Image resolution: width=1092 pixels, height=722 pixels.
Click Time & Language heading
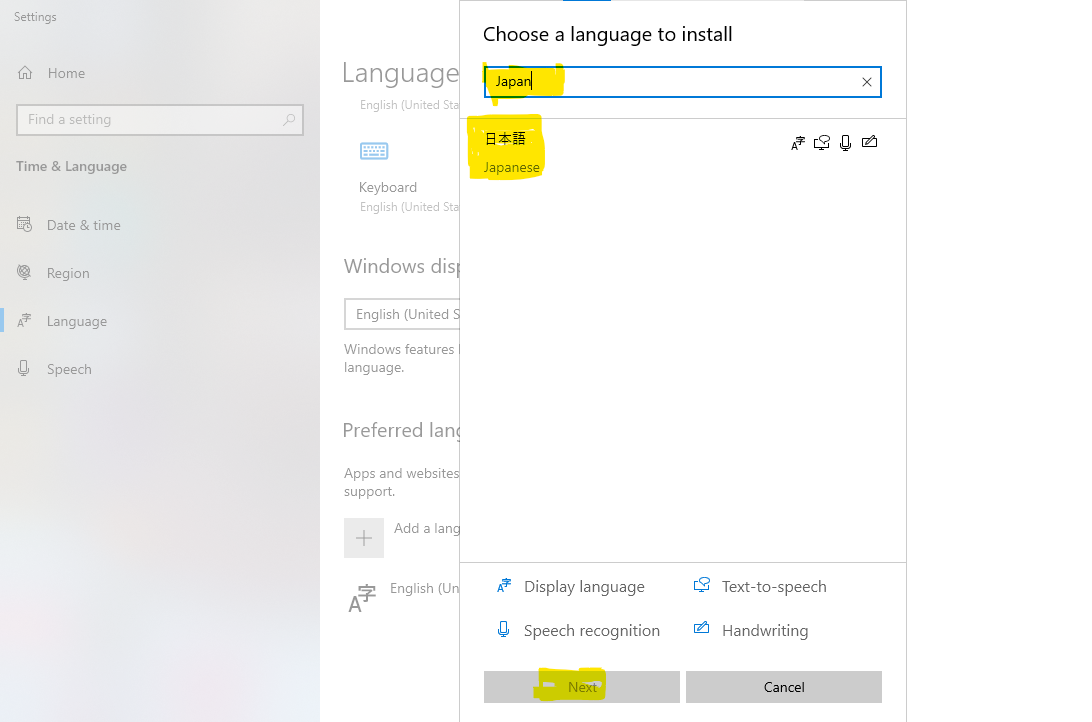pos(72,166)
